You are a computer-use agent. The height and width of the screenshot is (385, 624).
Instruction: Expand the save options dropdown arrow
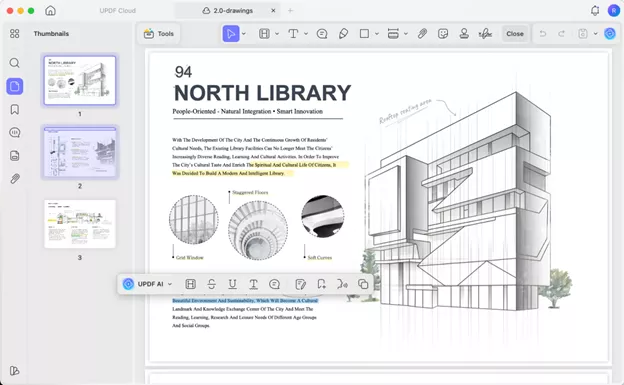pos(596,34)
